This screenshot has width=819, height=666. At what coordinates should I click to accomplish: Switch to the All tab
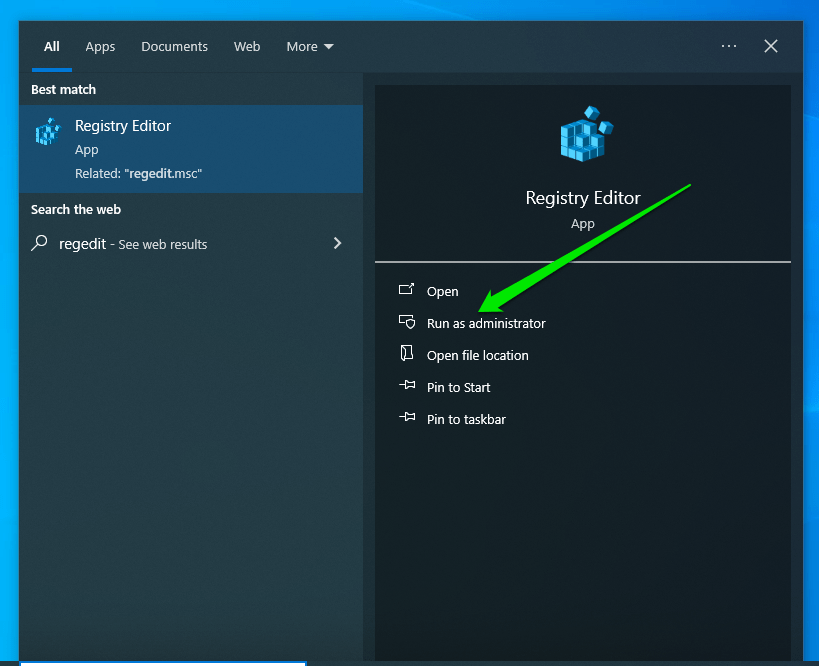52,46
